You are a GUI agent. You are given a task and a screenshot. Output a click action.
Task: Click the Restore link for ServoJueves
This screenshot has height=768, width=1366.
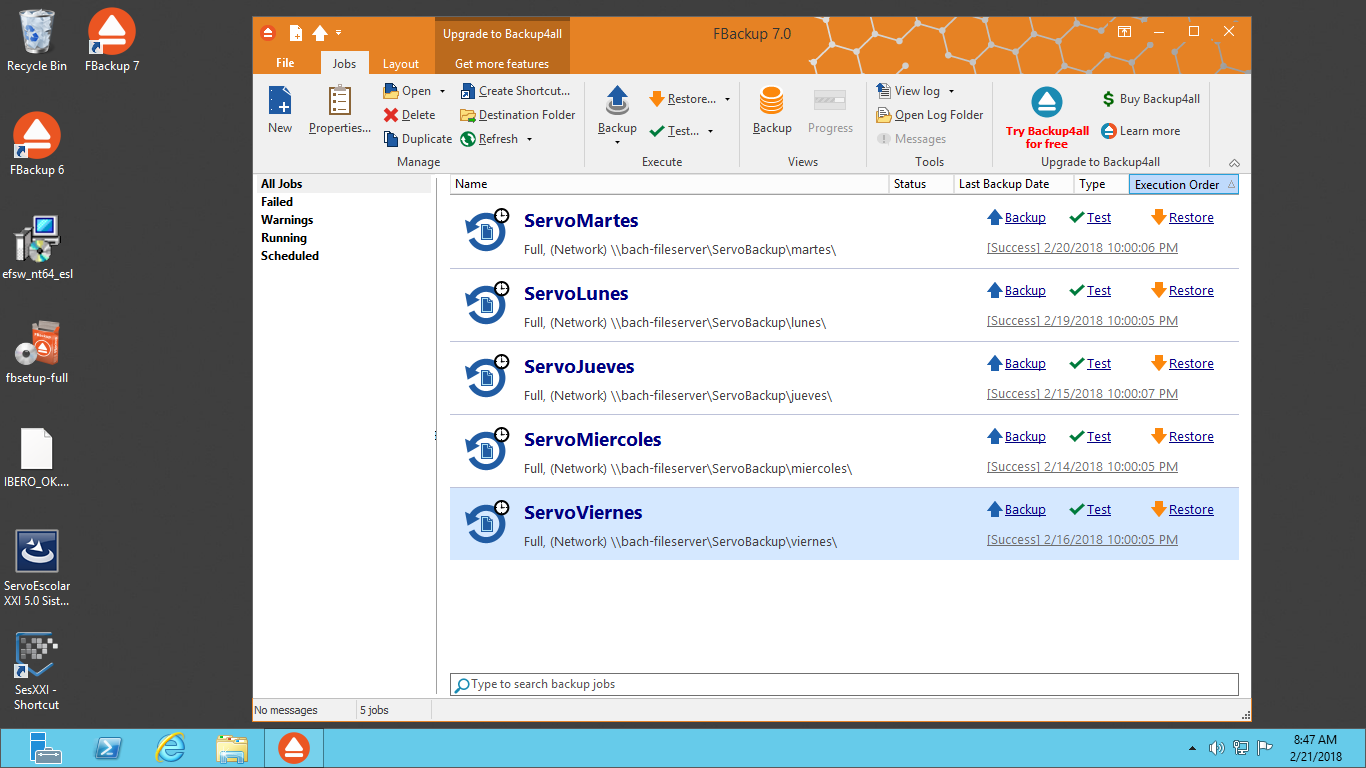coord(1191,364)
